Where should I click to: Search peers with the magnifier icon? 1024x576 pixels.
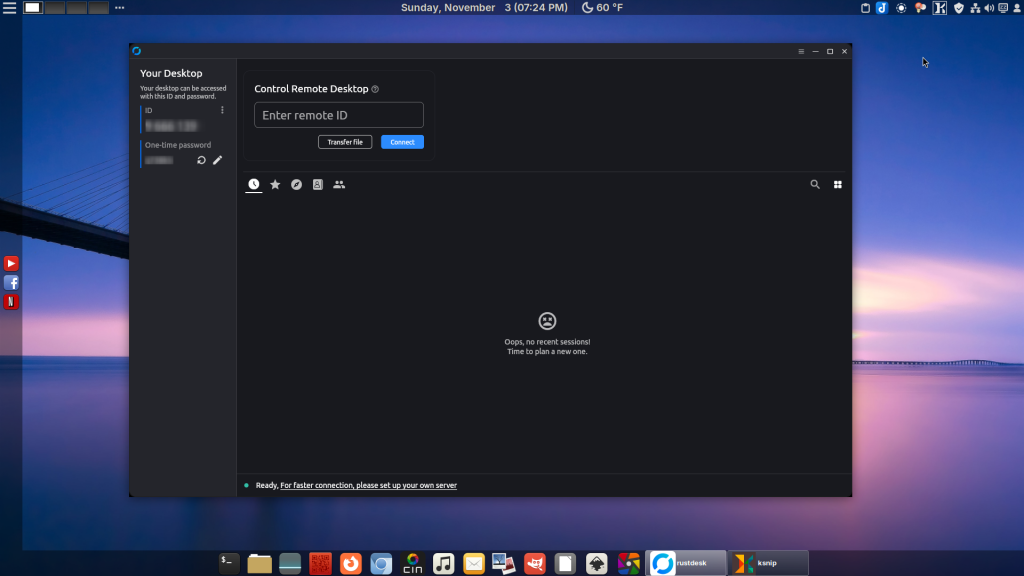click(815, 185)
